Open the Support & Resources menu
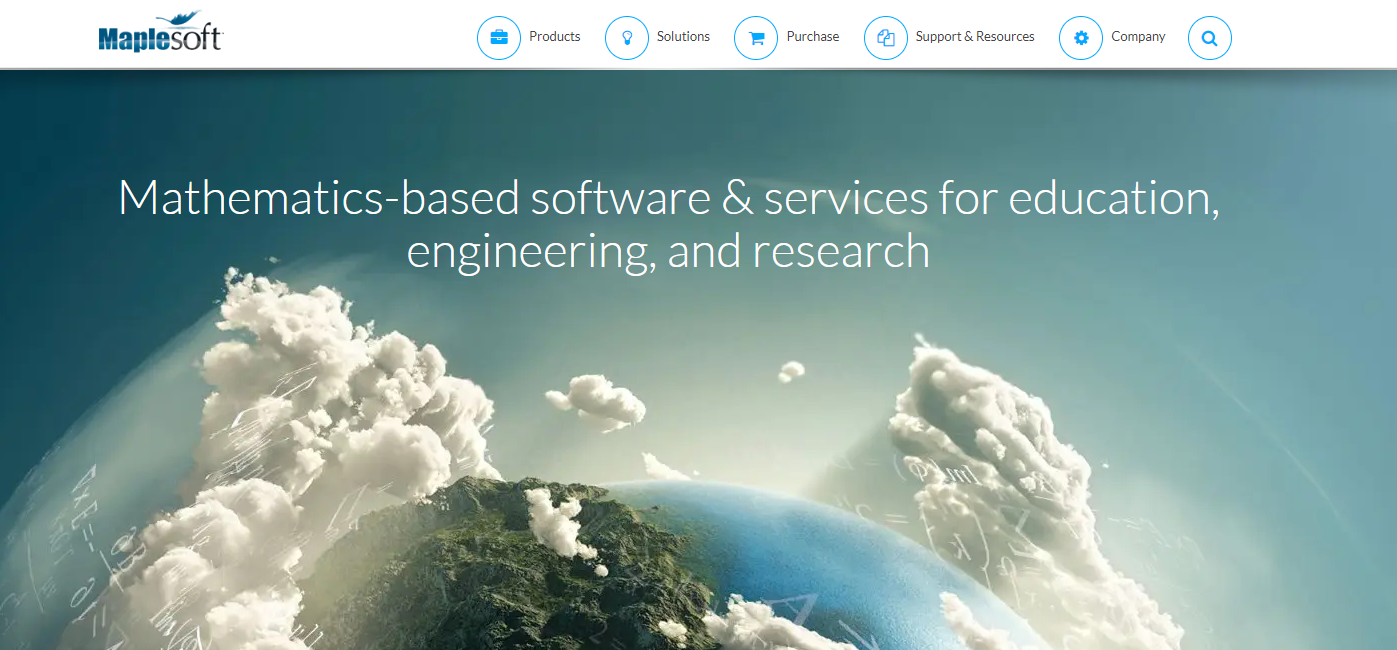 coord(975,37)
